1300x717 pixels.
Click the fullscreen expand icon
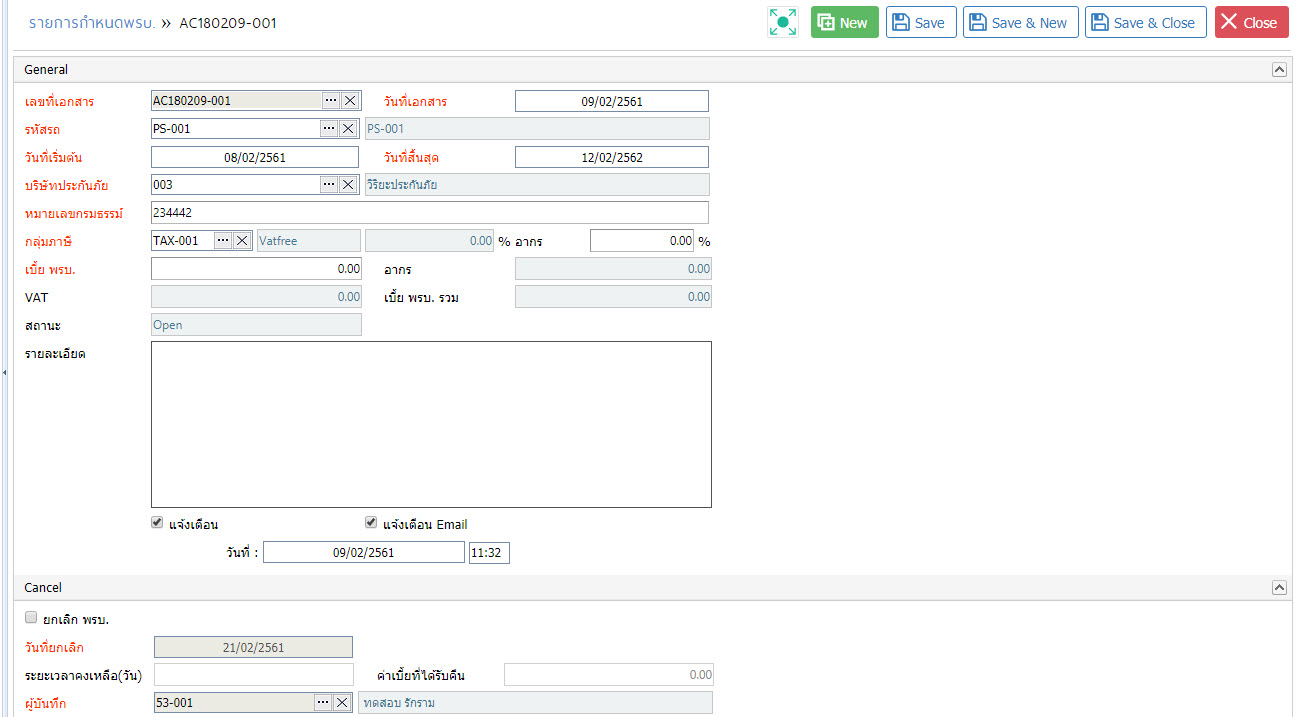pos(783,22)
